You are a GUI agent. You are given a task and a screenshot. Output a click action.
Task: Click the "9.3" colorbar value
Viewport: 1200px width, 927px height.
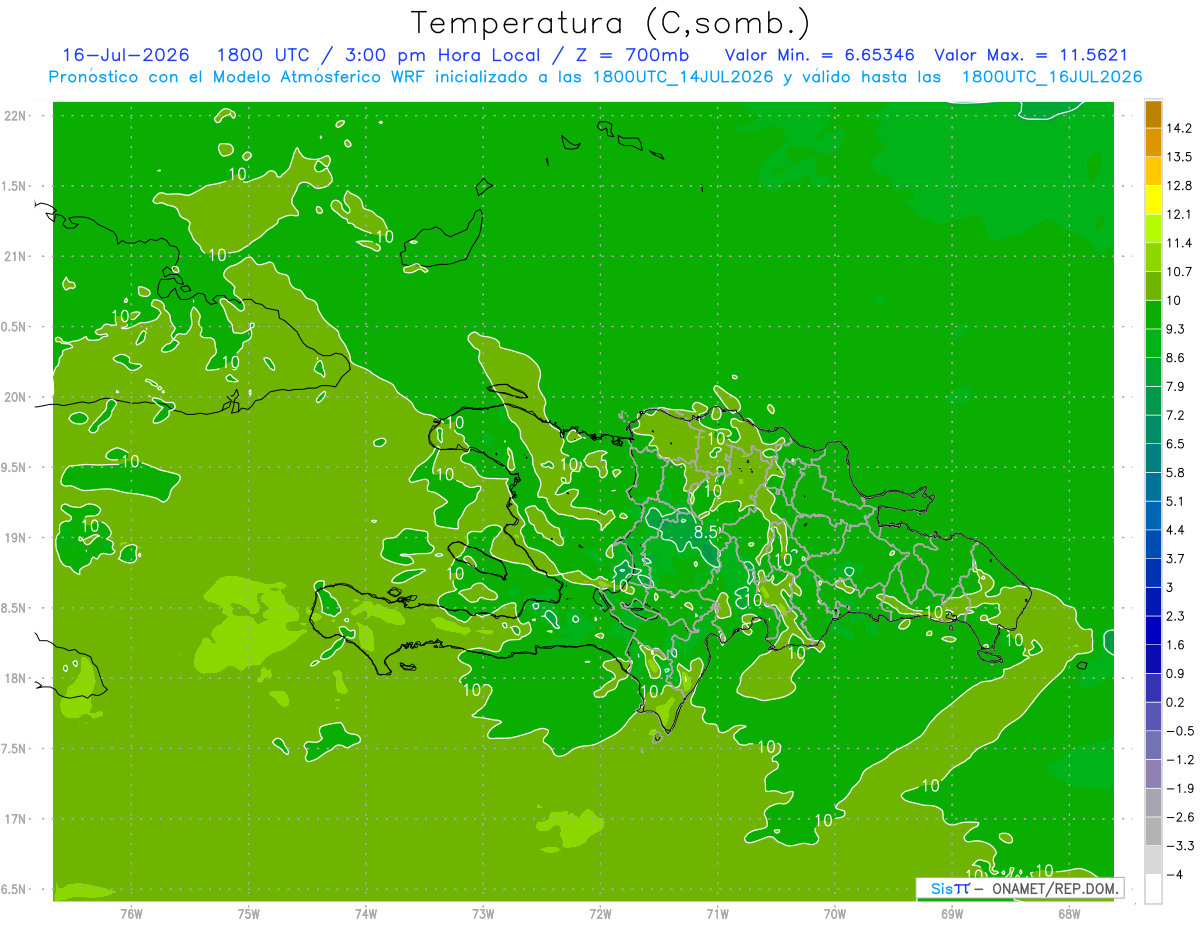pos(1176,329)
